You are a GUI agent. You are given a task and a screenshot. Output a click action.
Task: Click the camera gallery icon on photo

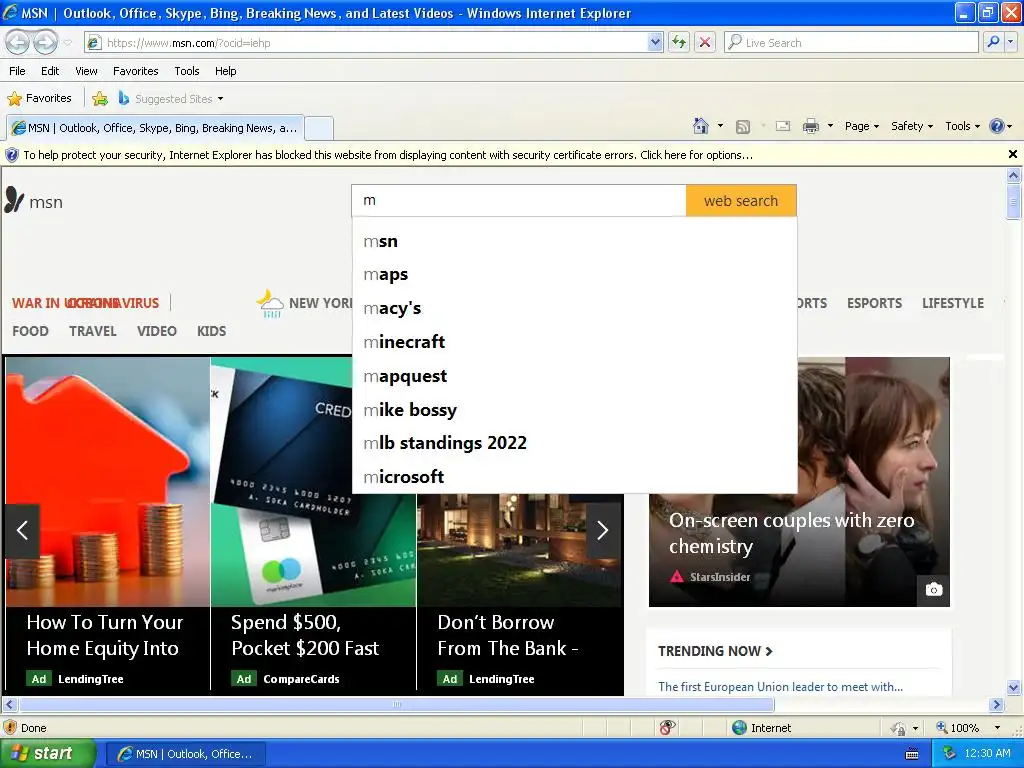(934, 590)
